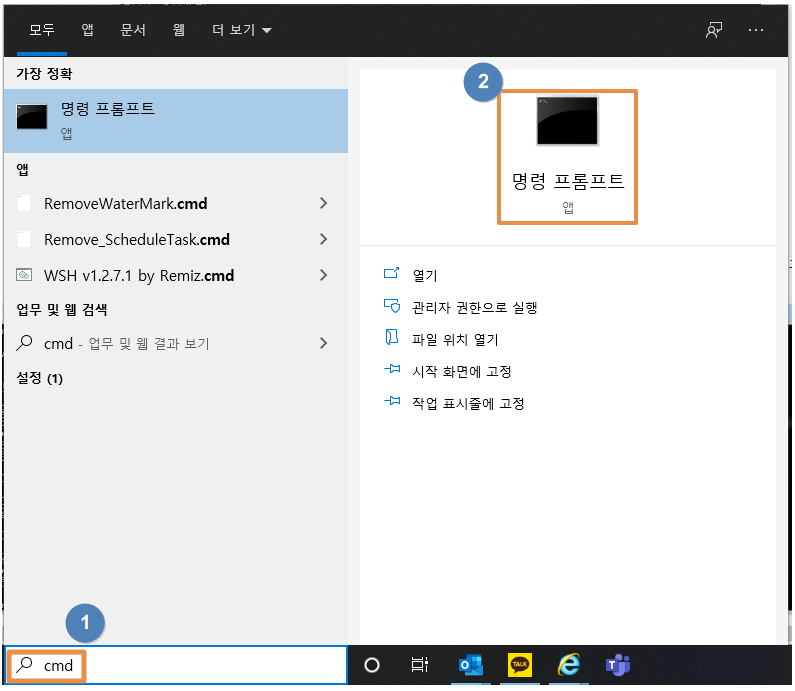The image size is (795, 691).
Task: Click the Remove_ScheduleTask.cmd file icon
Action: click(24, 239)
